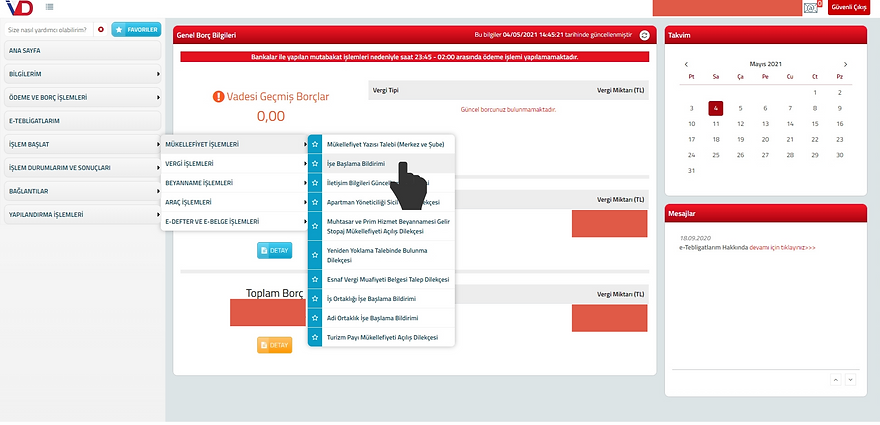This screenshot has height=425, width=880.
Task: Click the FAVORİLER button
Action: [x=136, y=29]
